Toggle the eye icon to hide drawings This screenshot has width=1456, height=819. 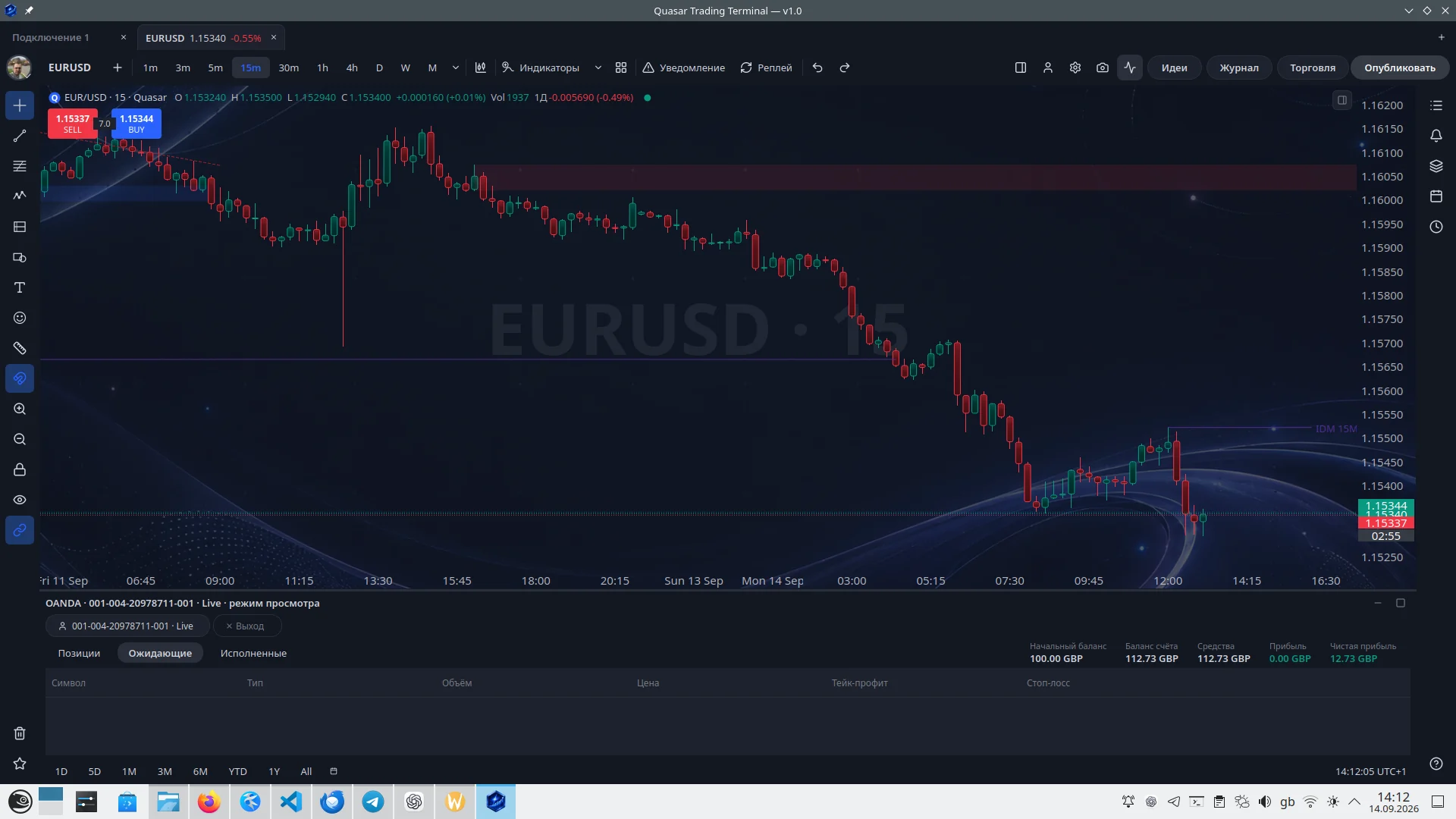point(20,500)
